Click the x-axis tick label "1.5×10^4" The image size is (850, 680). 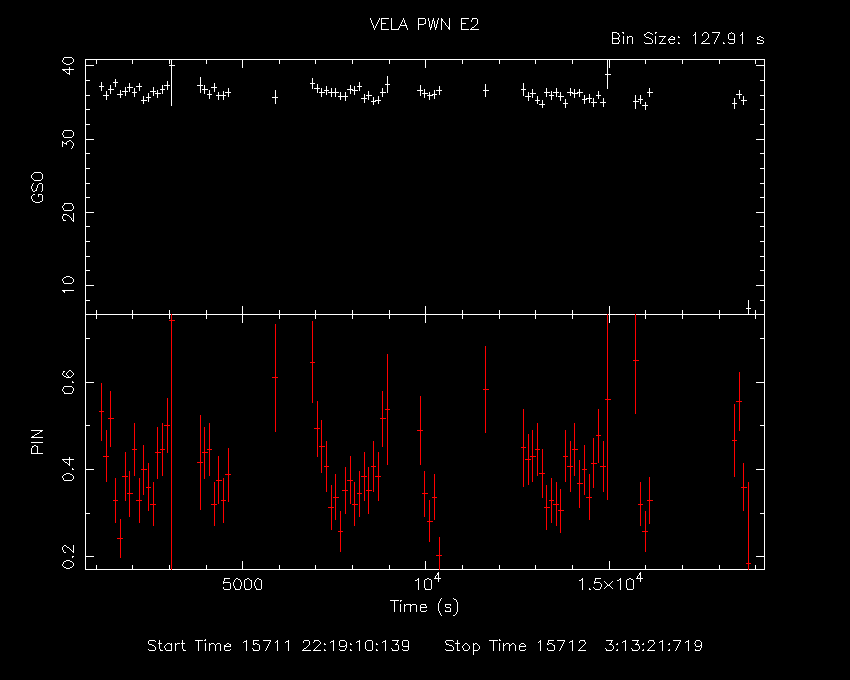[610, 583]
